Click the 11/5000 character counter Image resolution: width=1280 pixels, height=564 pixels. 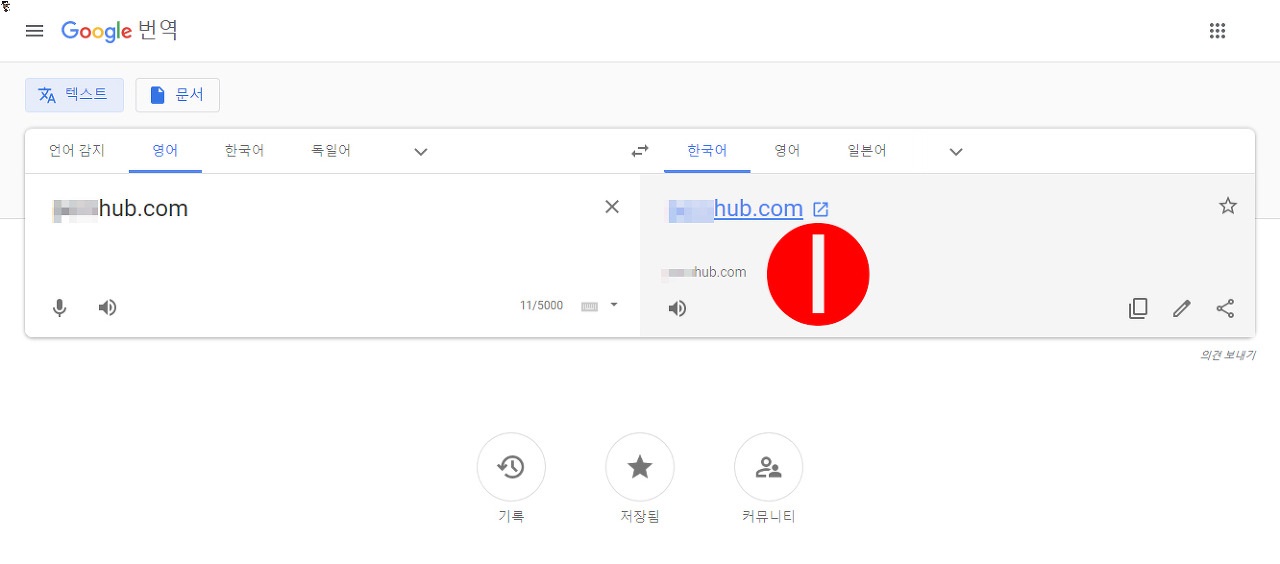coord(541,306)
